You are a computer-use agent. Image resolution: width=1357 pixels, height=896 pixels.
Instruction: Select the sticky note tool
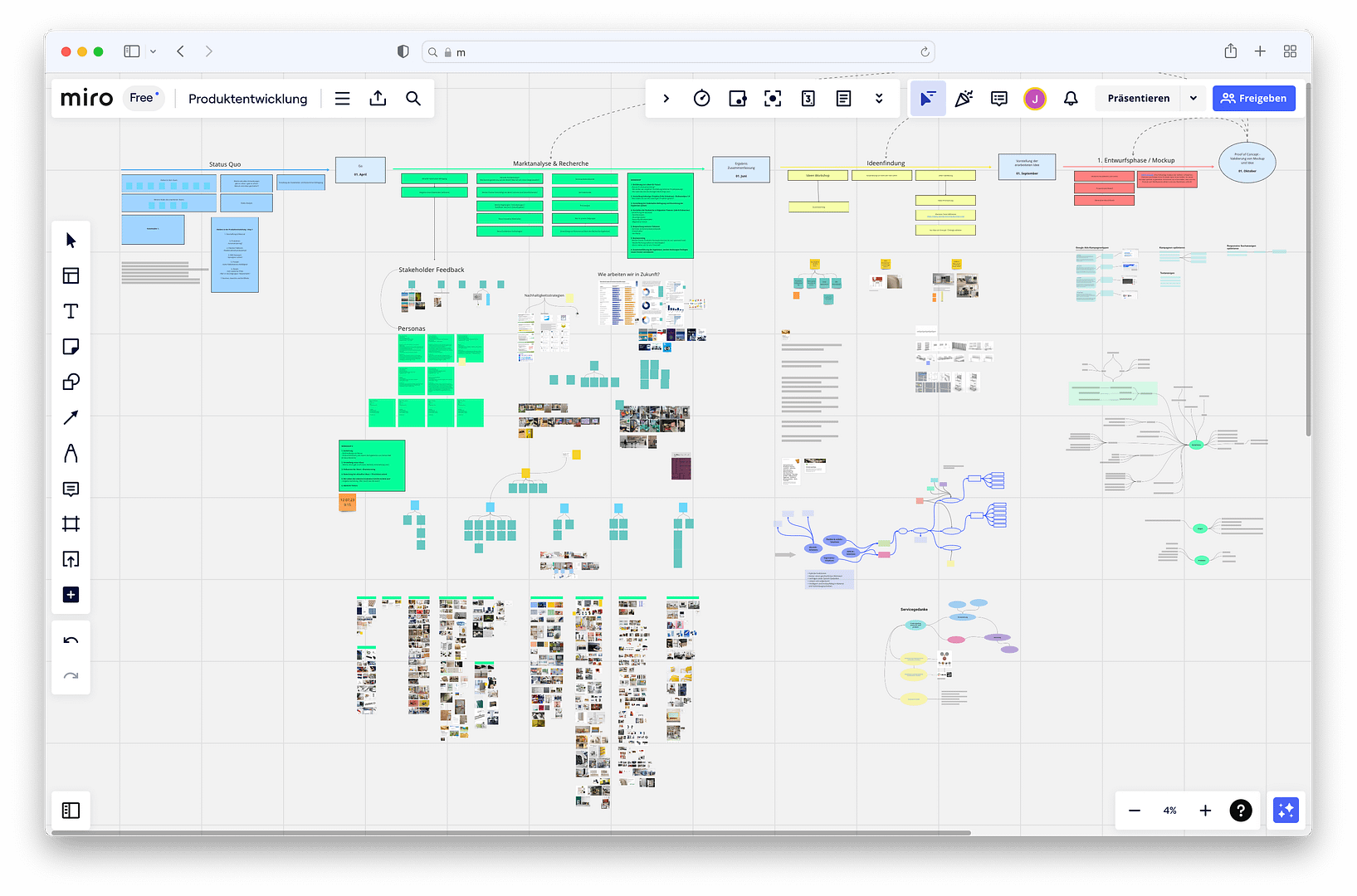(x=71, y=346)
